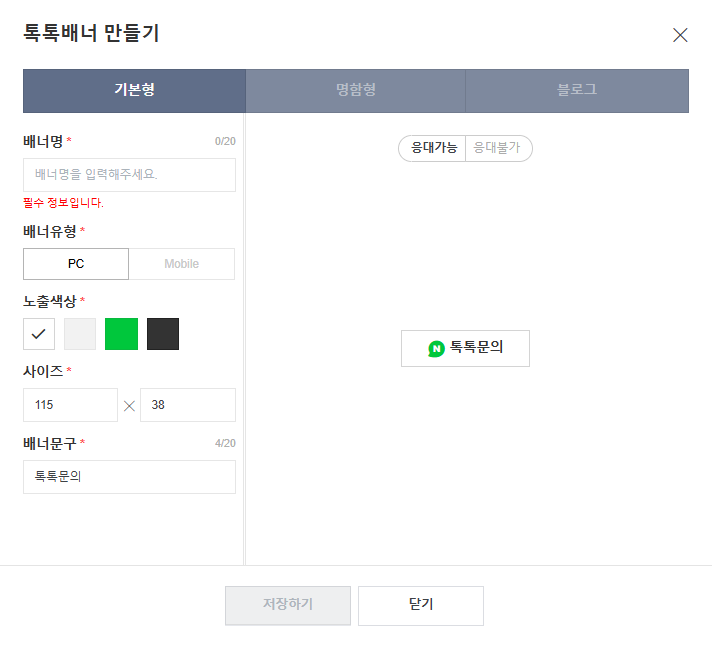Select Mobile banner type

click(182, 264)
